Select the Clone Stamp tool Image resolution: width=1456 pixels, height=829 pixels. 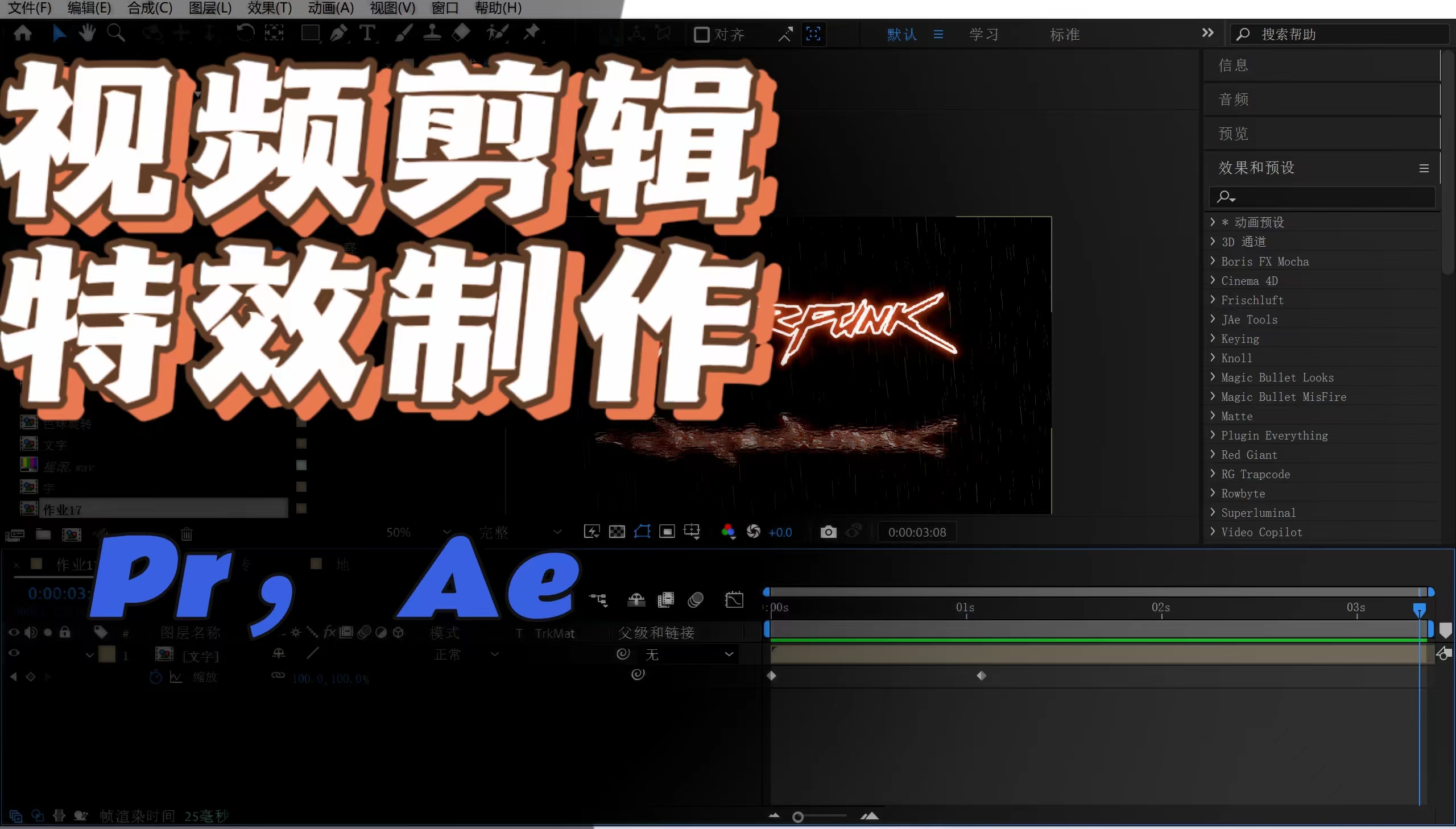point(433,32)
